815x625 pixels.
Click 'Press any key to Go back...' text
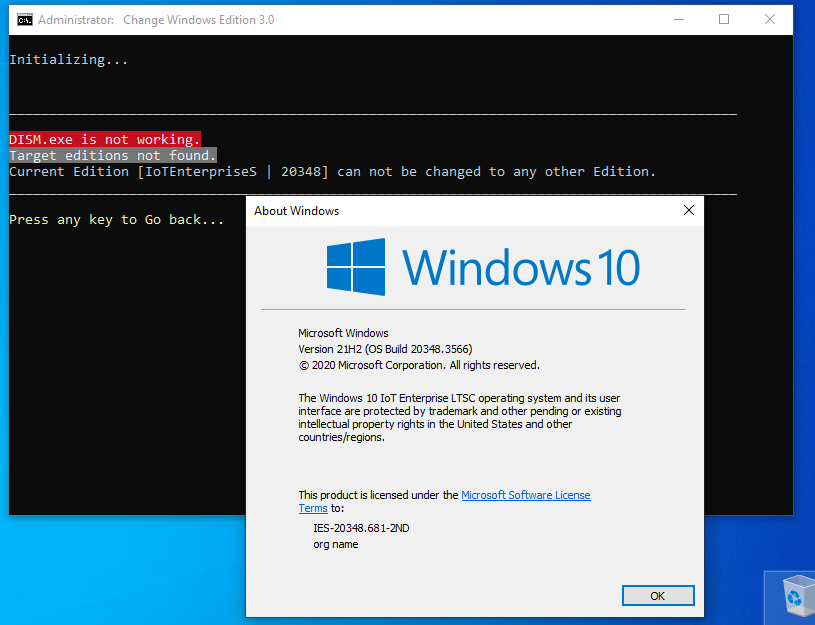tap(116, 219)
